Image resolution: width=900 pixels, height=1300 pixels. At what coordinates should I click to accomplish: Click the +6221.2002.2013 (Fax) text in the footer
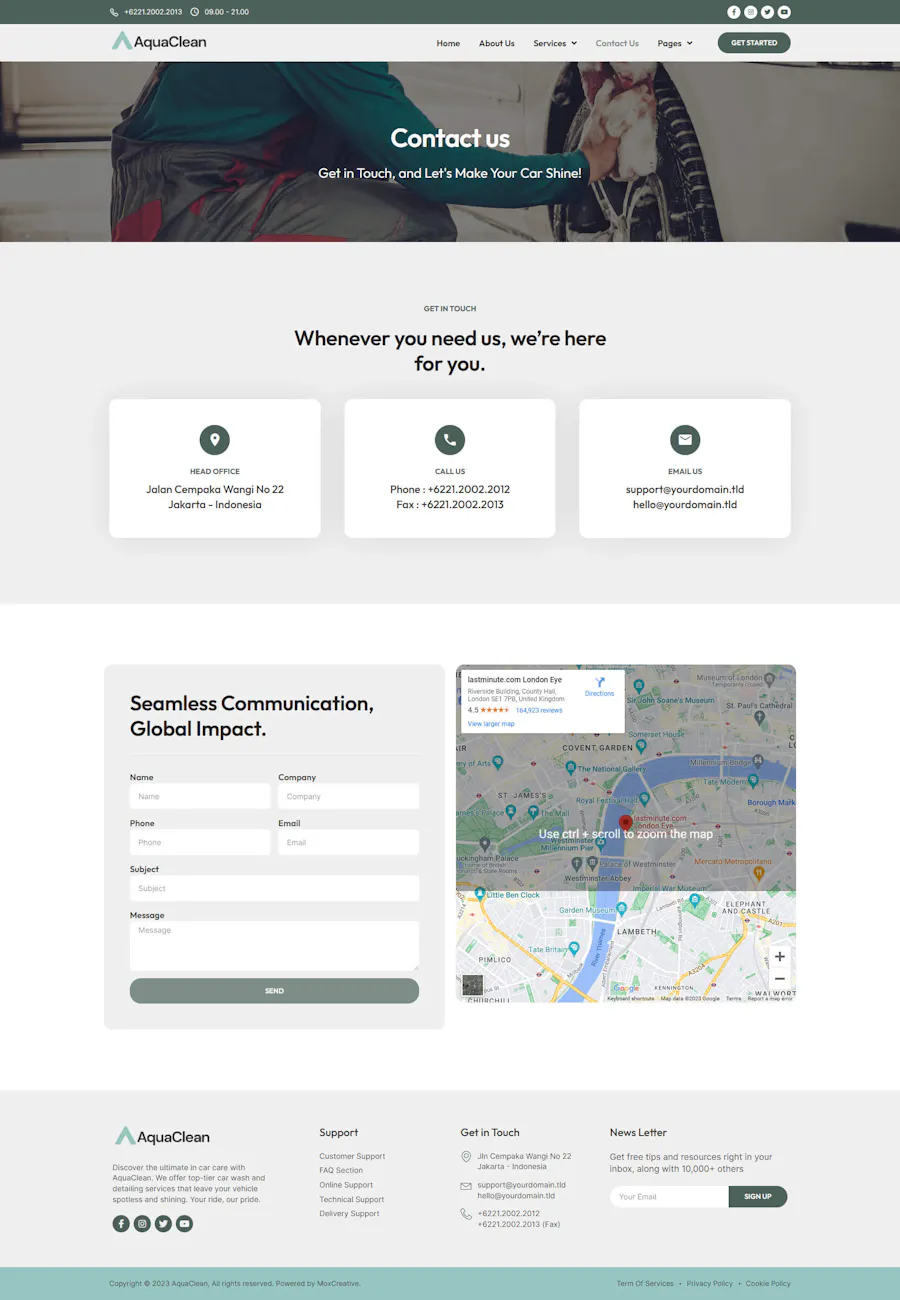pyautogui.click(x=518, y=1224)
